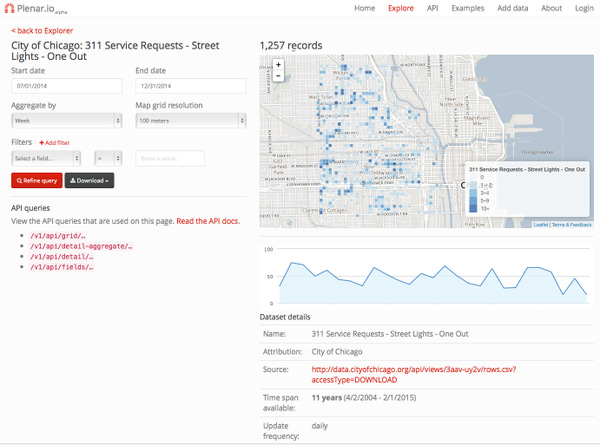The image size is (600, 445).
Task: Zoom out the map with minus button
Action: (x=279, y=76)
